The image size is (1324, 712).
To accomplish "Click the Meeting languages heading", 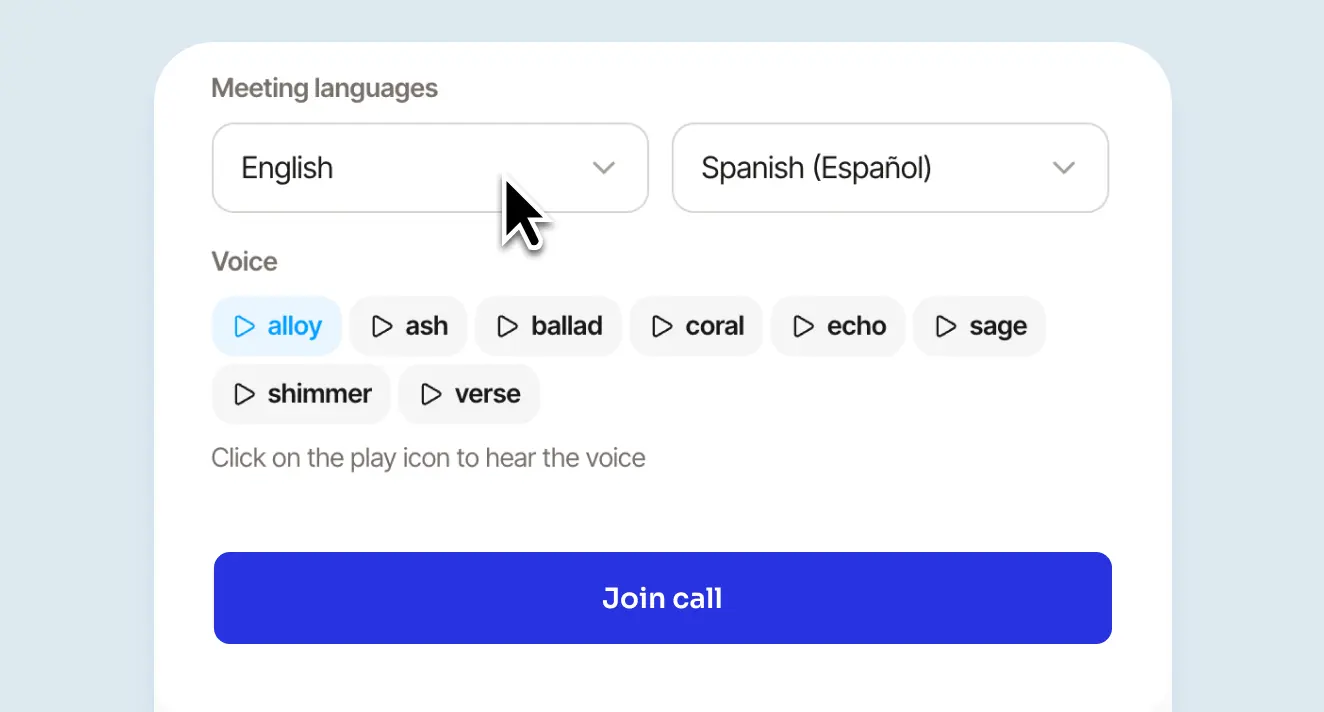I will 324,88.
